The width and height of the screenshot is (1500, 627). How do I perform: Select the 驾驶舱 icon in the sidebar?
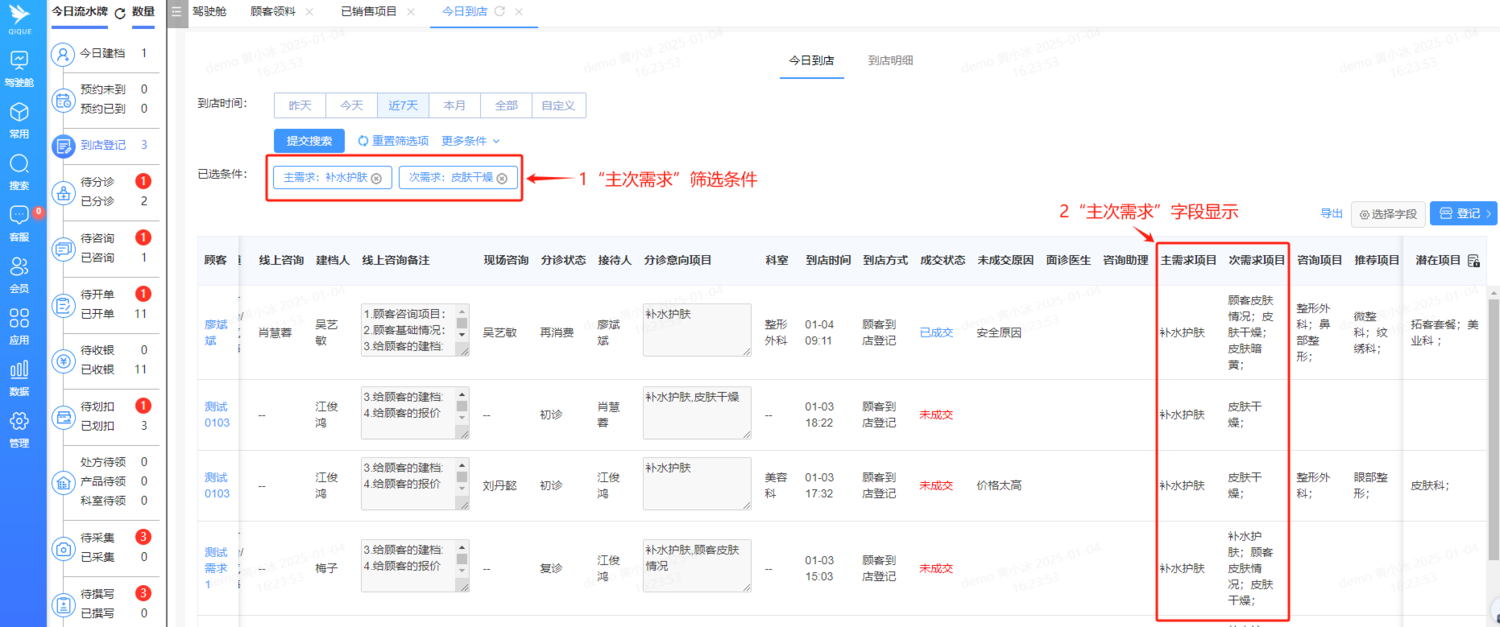click(x=18, y=68)
